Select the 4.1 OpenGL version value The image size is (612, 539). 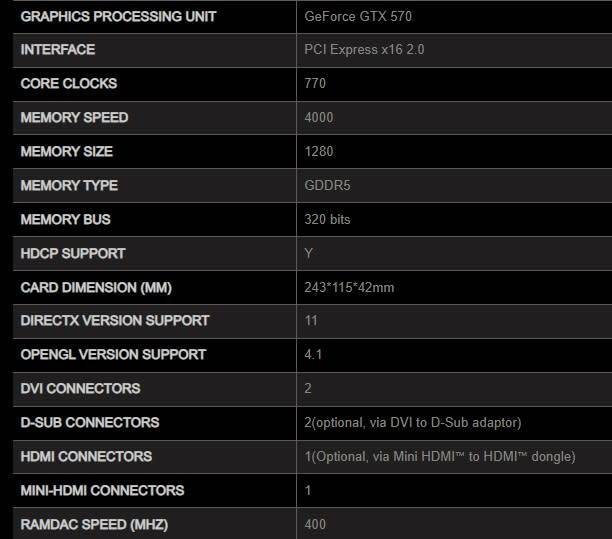coord(313,355)
